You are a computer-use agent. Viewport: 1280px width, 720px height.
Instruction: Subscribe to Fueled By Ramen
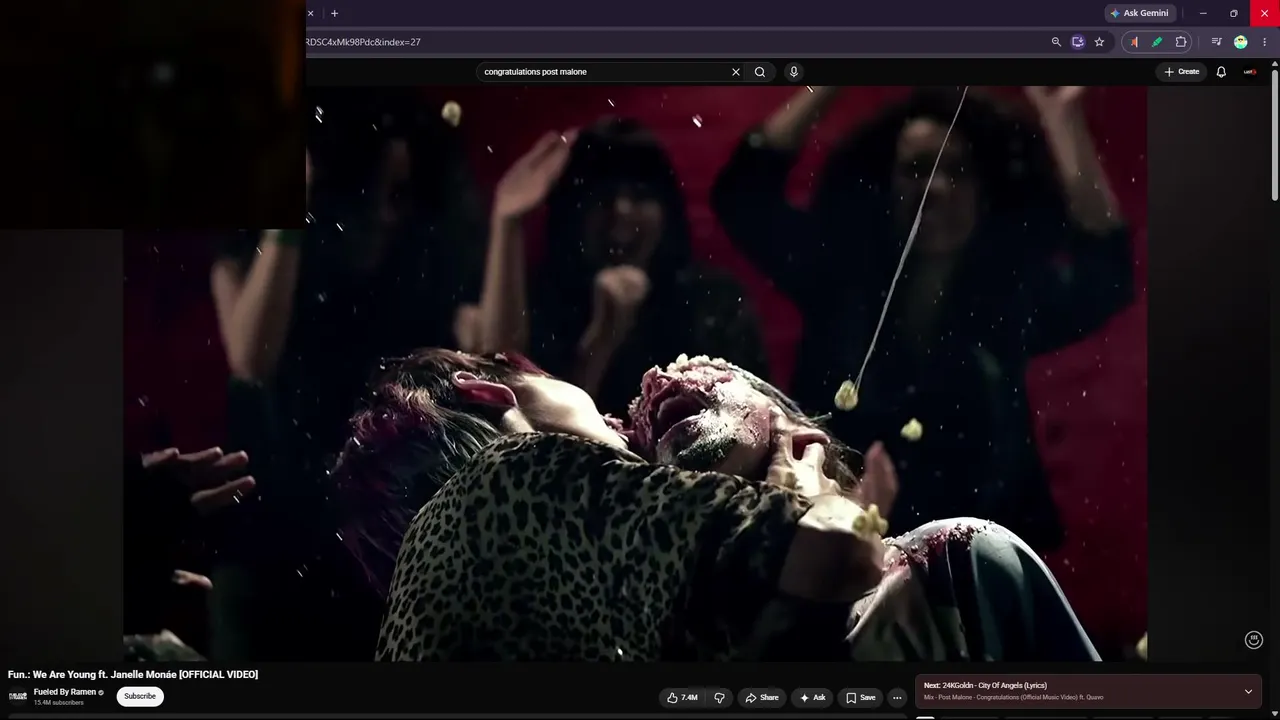click(140, 696)
